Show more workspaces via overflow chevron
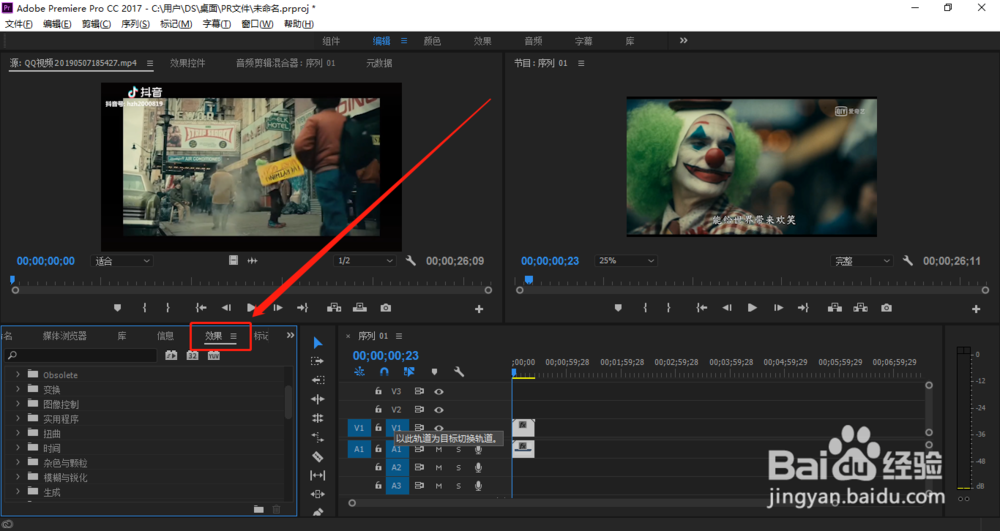The width and height of the screenshot is (1000, 531). 683,40
